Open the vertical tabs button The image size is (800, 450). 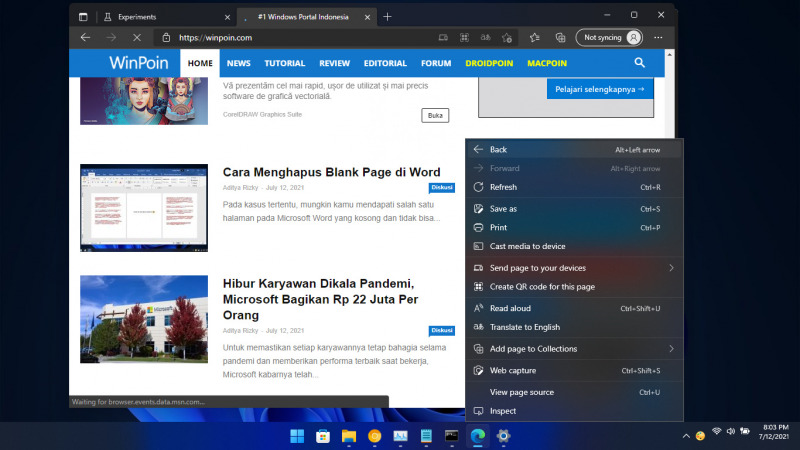83,17
